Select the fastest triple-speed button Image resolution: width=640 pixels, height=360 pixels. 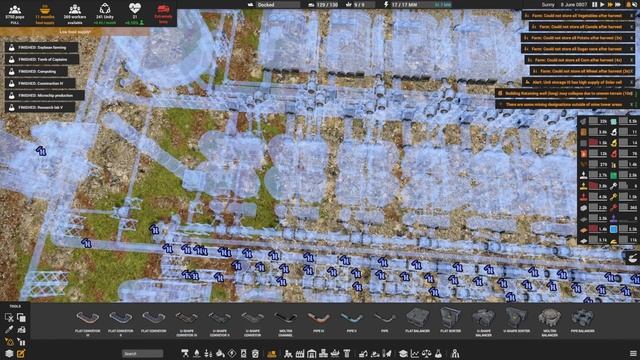pyautogui.click(x=618, y=4)
